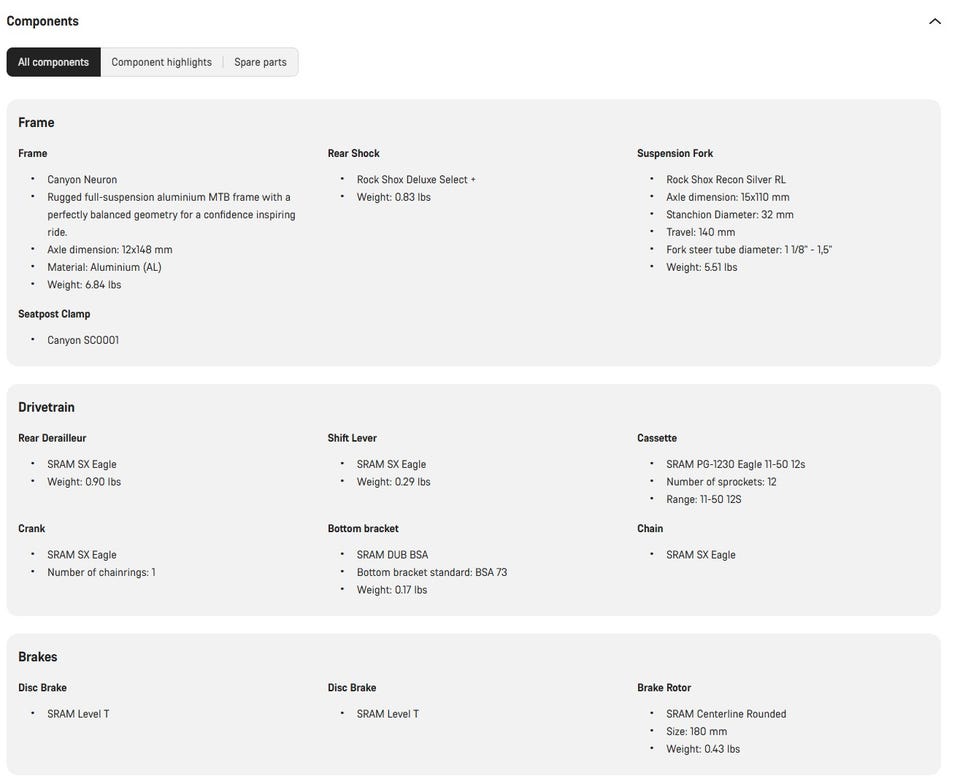Collapse the Components section chevron
The image size is (960, 784).
click(934, 21)
